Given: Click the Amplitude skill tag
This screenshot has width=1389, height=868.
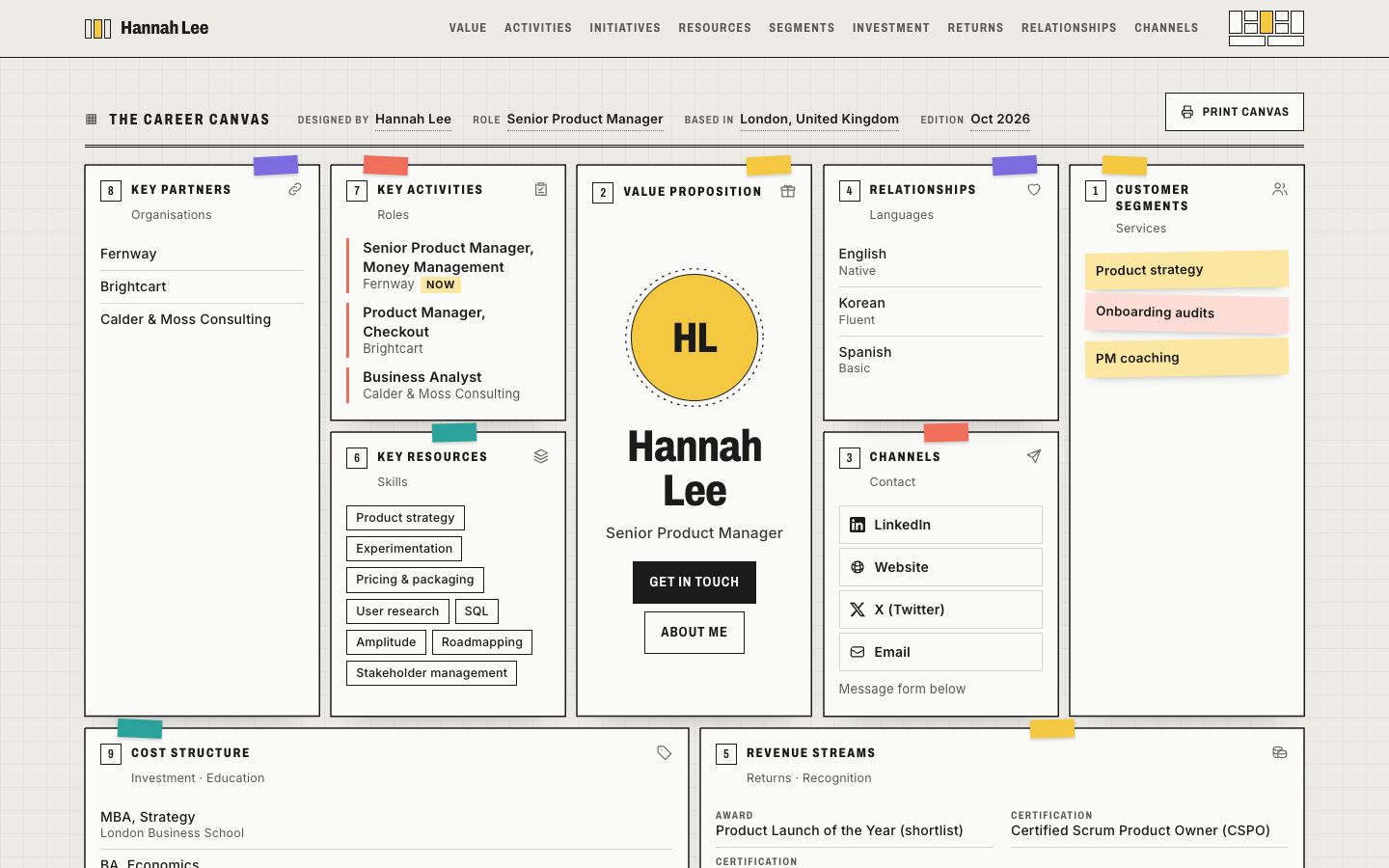Looking at the screenshot, I should point(386,642).
